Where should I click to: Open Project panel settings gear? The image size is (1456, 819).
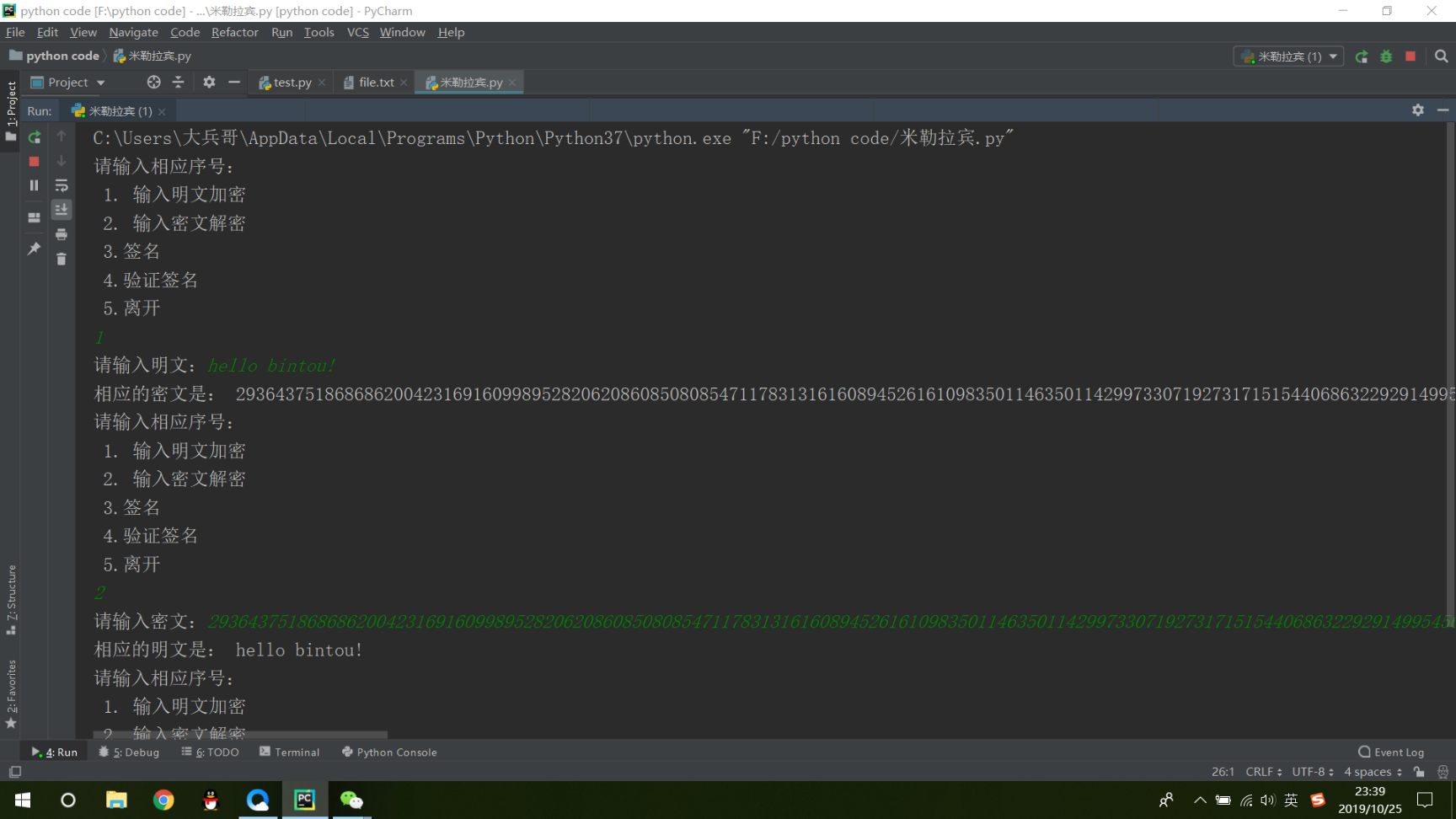209,82
